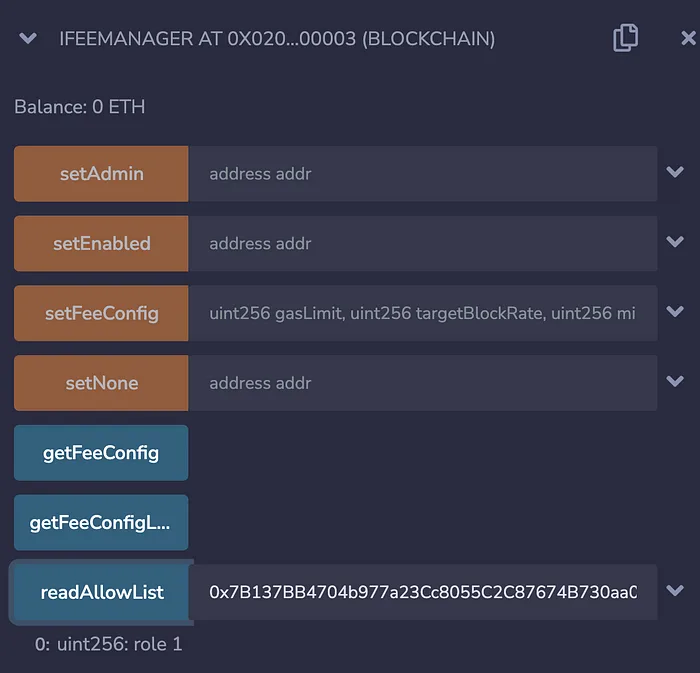Expand the setAdmin parameter inputs
The height and width of the screenshot is (673, 700).
point(675,172)
